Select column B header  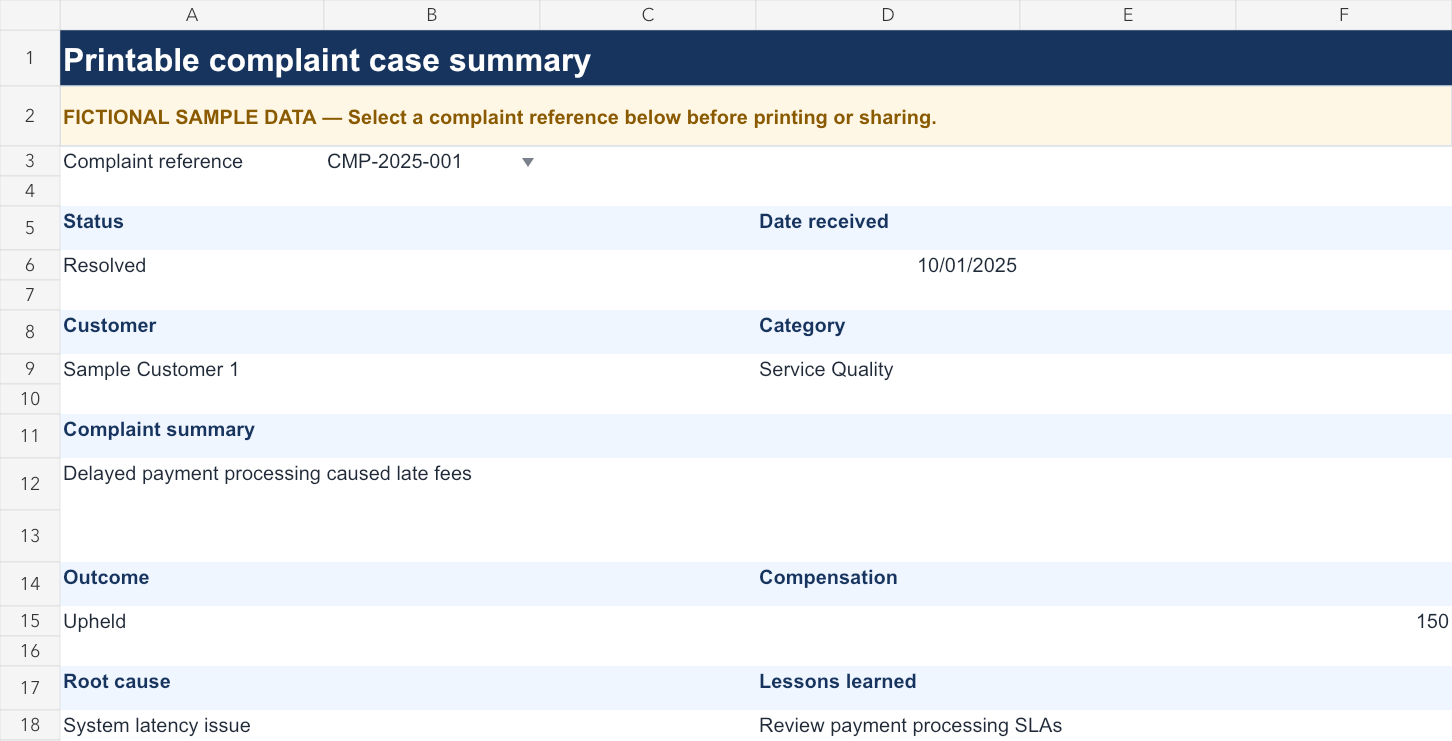[x=432, y=14]
